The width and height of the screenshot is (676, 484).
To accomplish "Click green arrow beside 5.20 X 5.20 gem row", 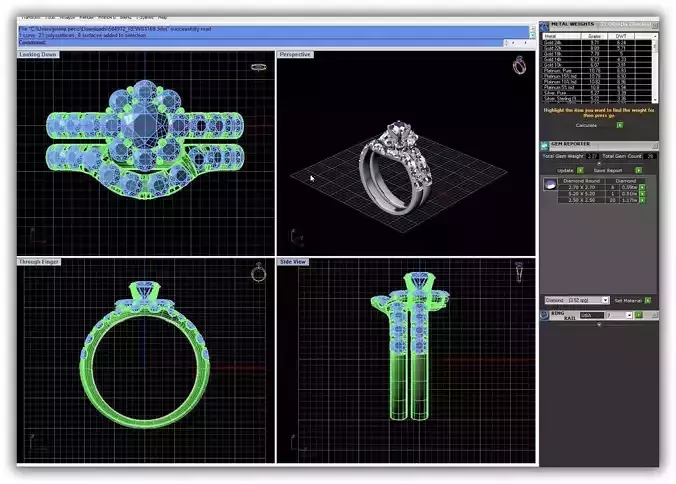I will pos(642,194).
